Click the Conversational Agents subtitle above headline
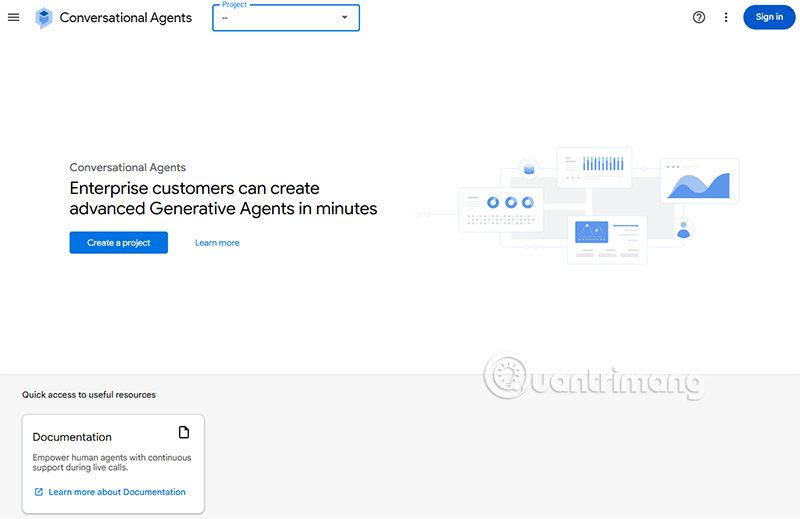The height and width of the screenshot is (519, 800). (128, 167)
